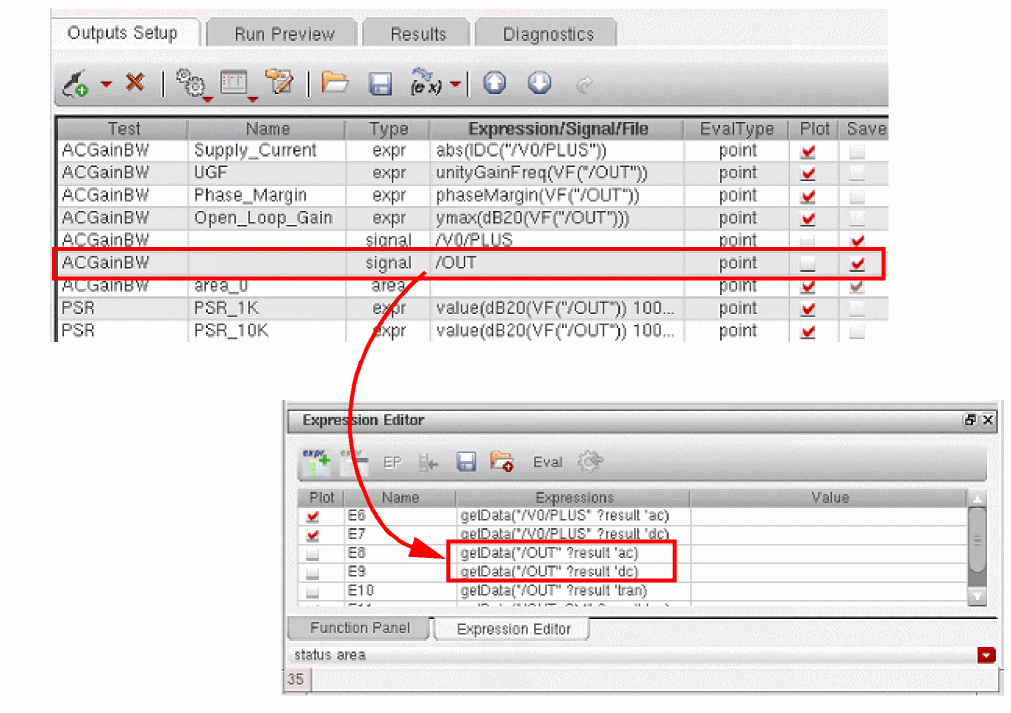Viewport: 1011px width, 713px height.
Task: Close the Expression Editor panel
Action: coord(988,420)
